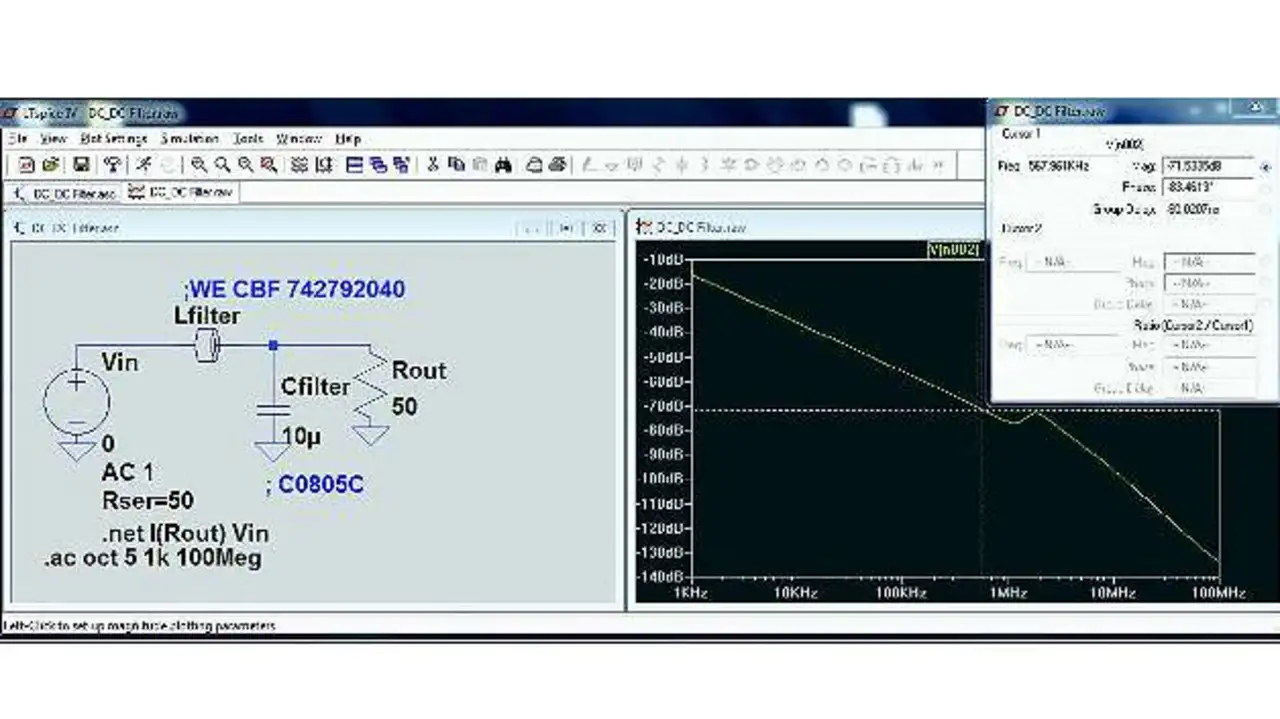
Task: Select the Mag radio button for Cursor 1
Action: 1266,167
